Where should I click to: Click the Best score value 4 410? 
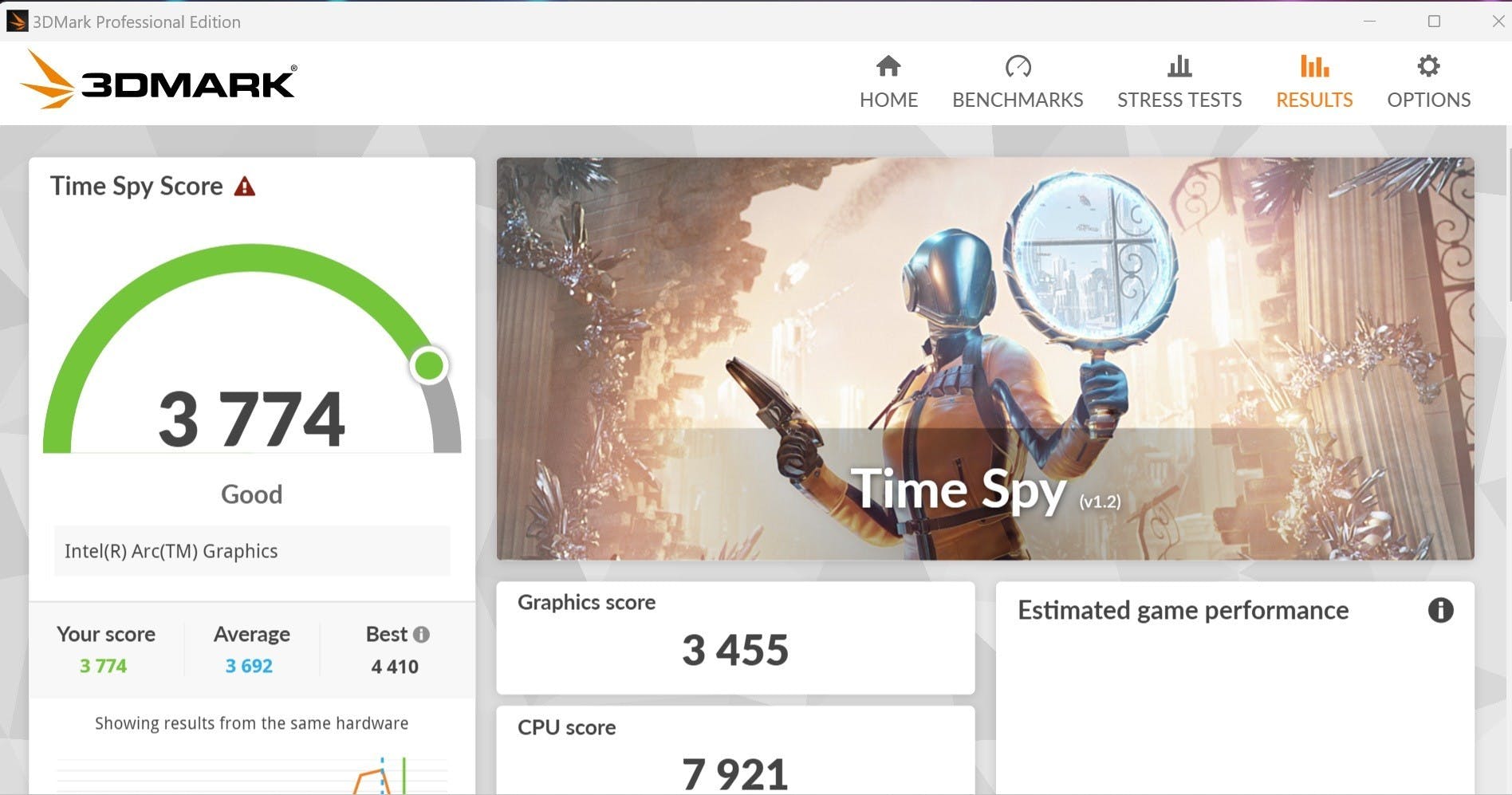click(x=395, y=667)
